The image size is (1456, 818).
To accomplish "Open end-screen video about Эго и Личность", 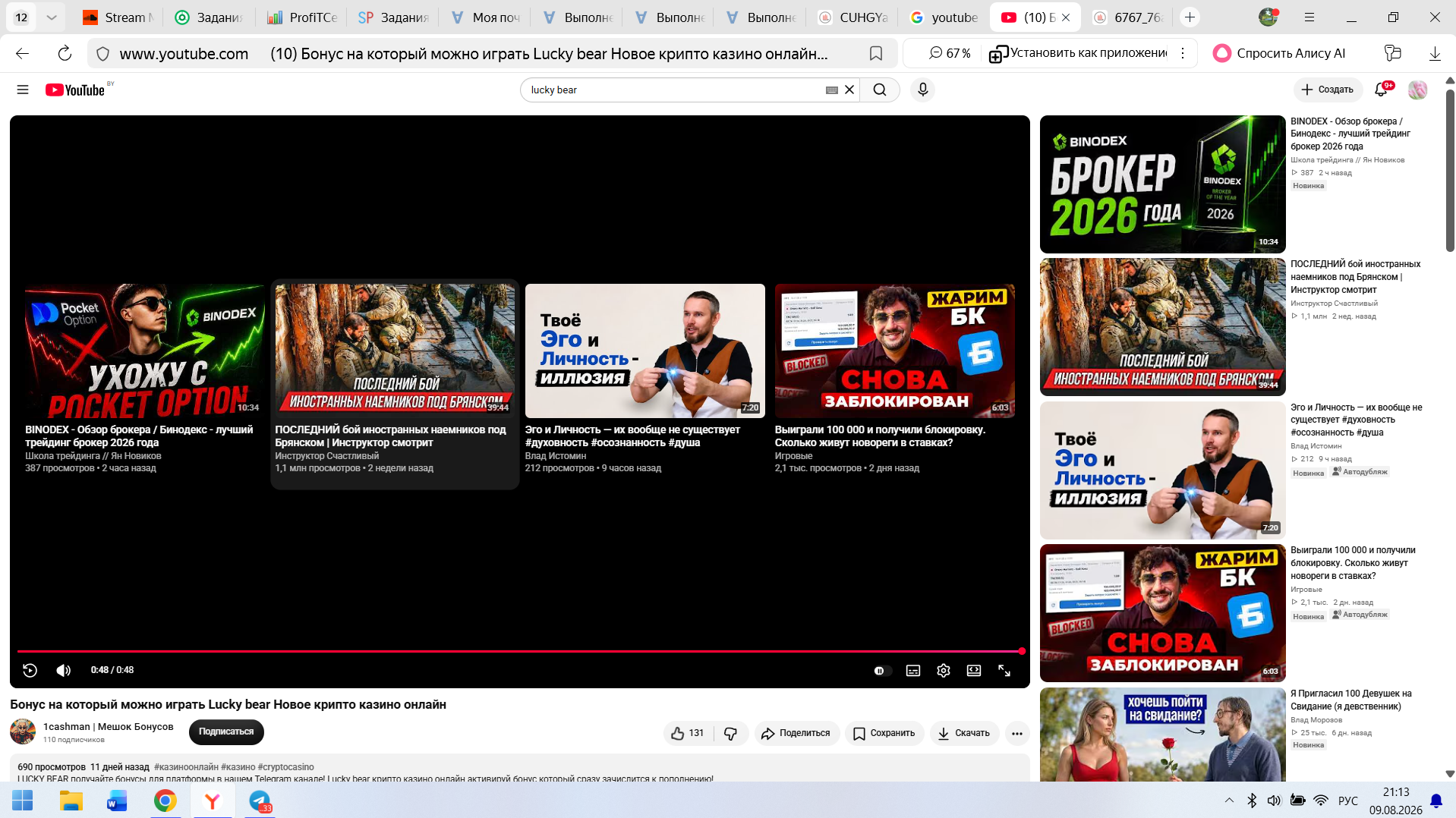I will (x=645, y=351).
